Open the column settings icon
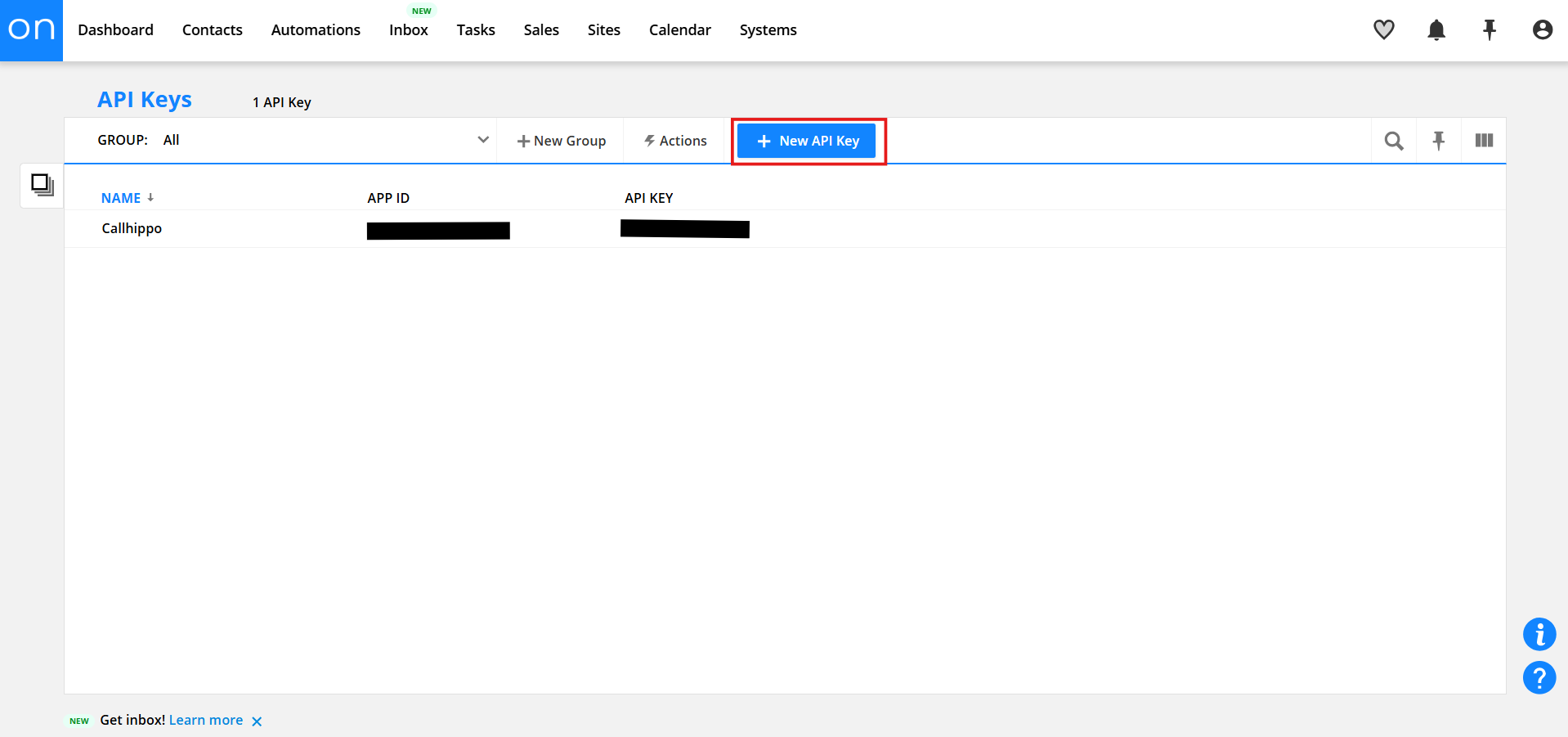Screen dimensions: 1568x737 coord(1484,141)
